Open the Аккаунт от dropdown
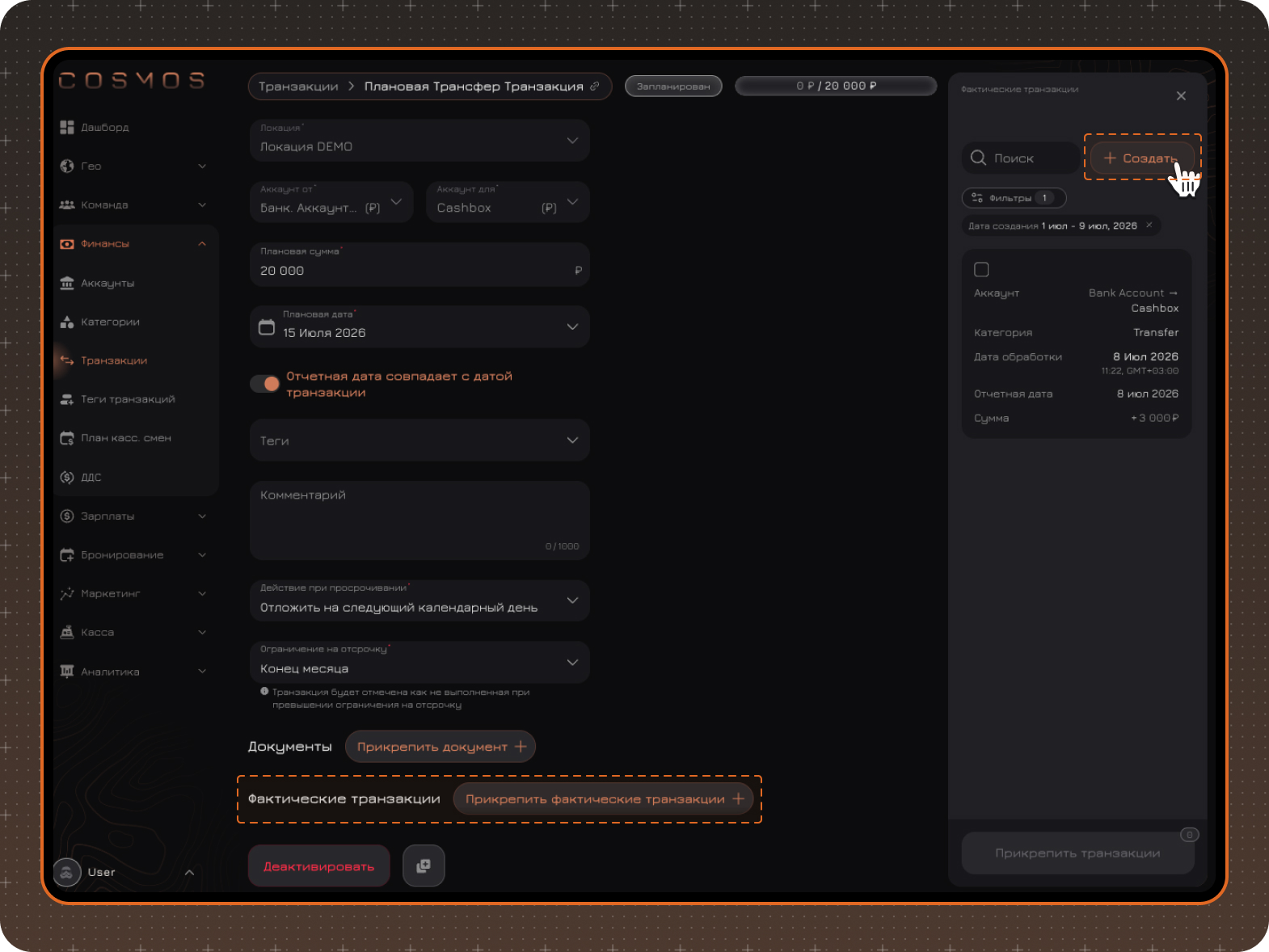Screen dimensions: 1269x952 click(331, 202)
